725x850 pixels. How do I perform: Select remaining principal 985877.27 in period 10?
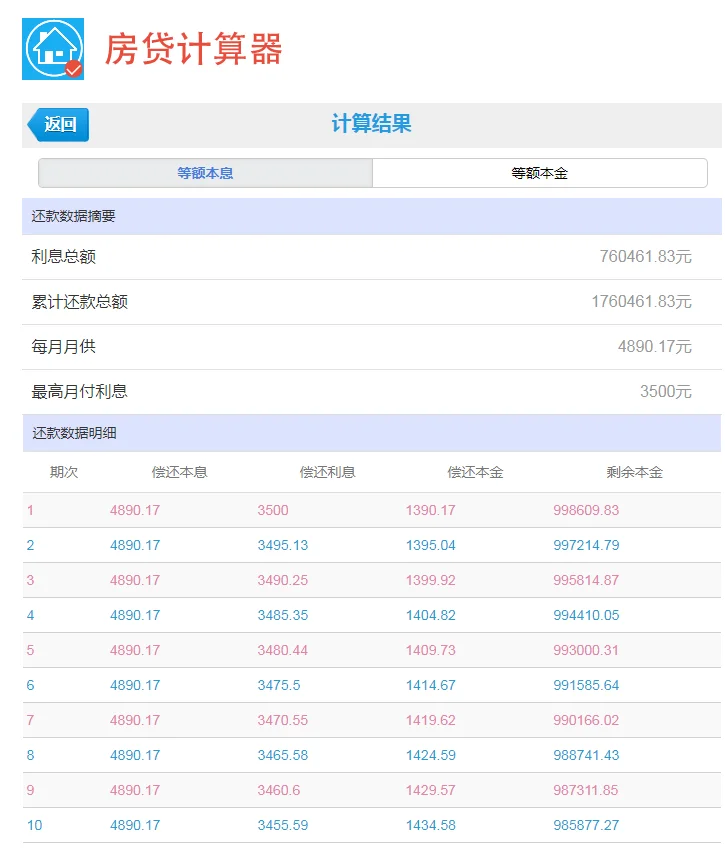tap(586, 825)
